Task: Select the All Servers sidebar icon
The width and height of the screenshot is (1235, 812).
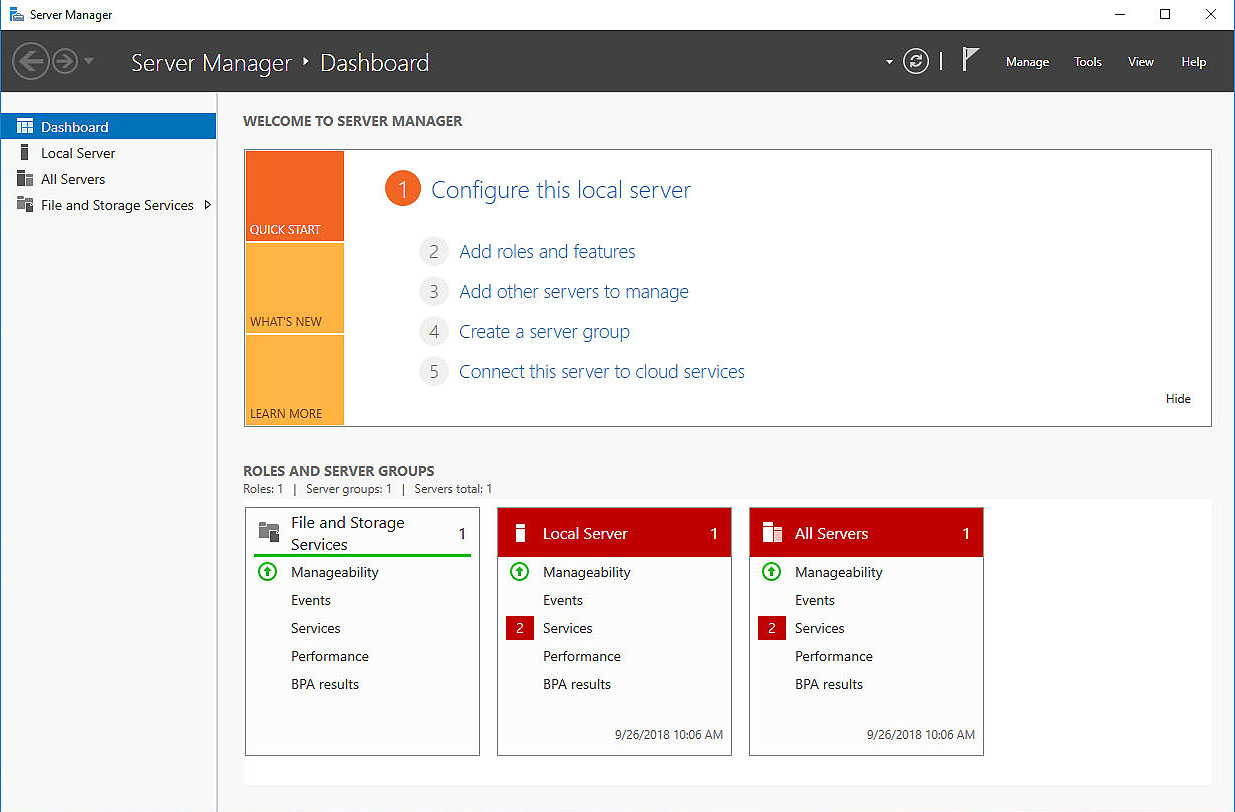Action: (x=25, y=179)
